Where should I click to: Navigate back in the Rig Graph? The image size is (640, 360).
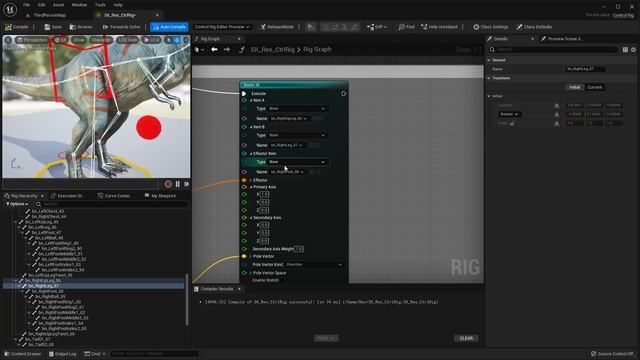[x=214, y=49]
